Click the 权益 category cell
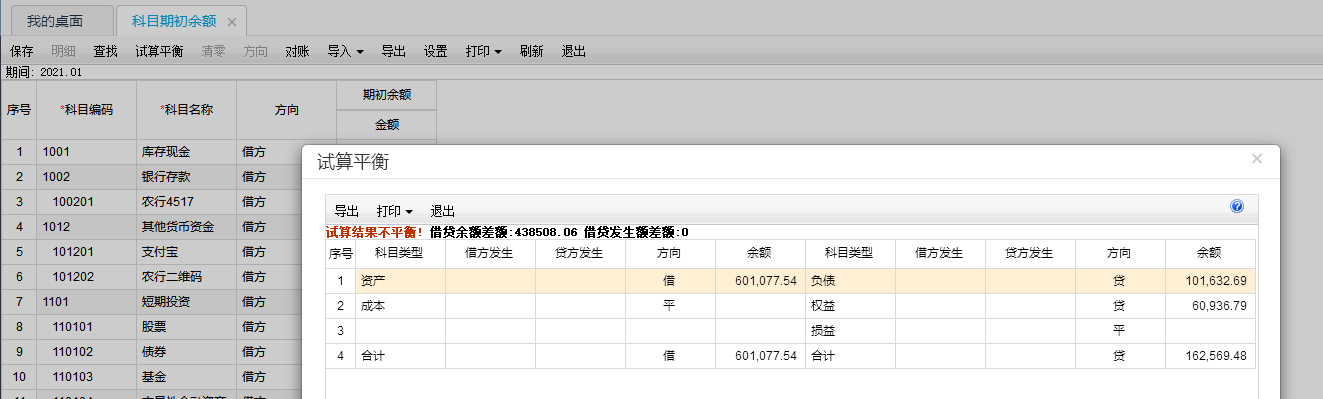Image resolution: width=1323 pixels, height=399 pixels. (x=850, y=305)
